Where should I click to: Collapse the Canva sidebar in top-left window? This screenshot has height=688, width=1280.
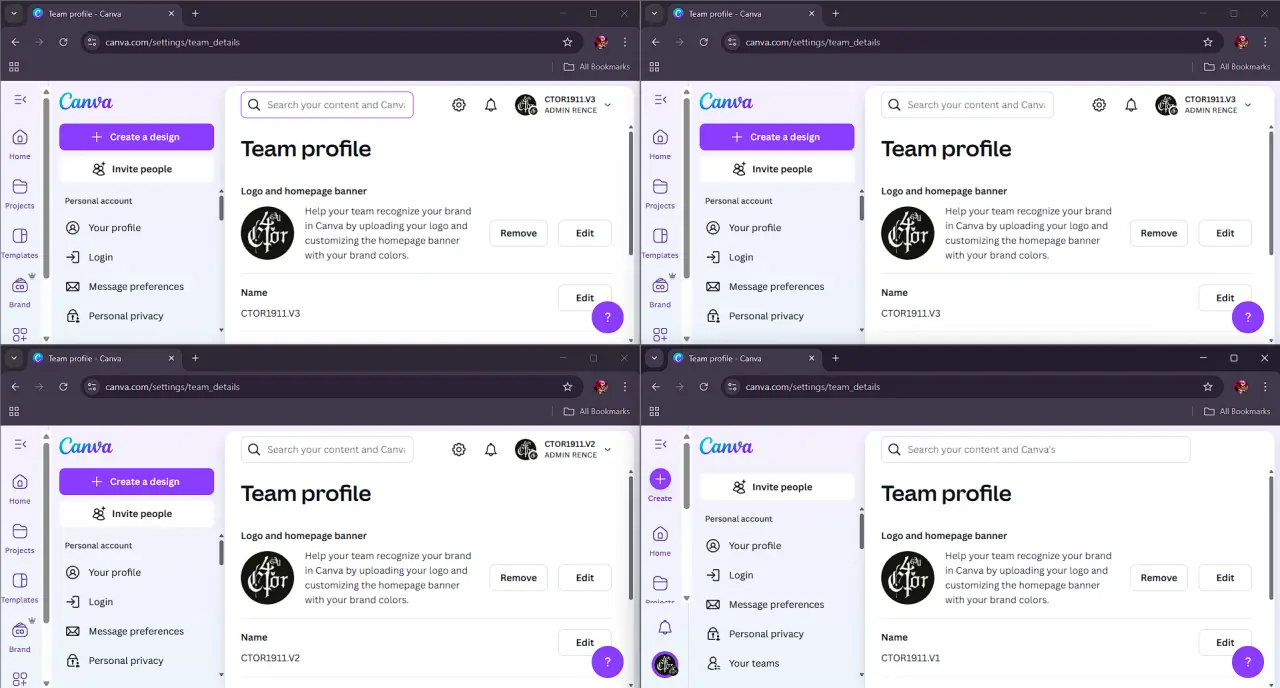tap(20, 100)
